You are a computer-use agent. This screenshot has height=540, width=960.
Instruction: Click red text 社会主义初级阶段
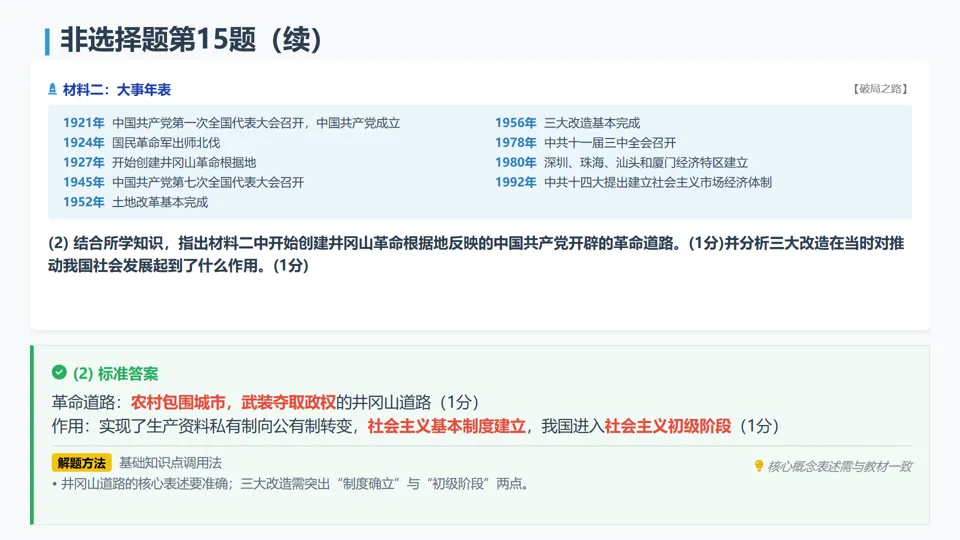[667, 426]
